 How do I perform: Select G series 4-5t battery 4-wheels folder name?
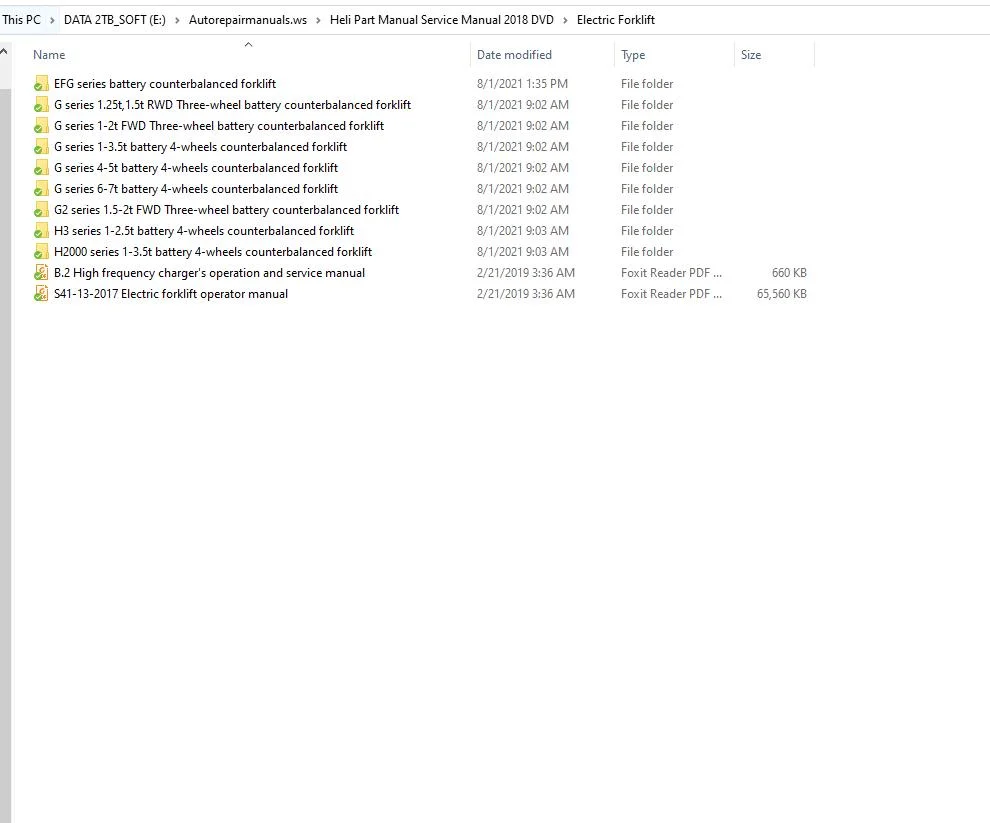[x=196, y=168]
